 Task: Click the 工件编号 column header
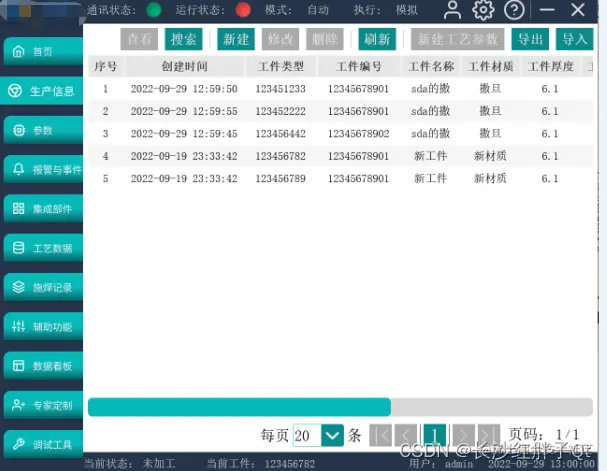[358, 66]
